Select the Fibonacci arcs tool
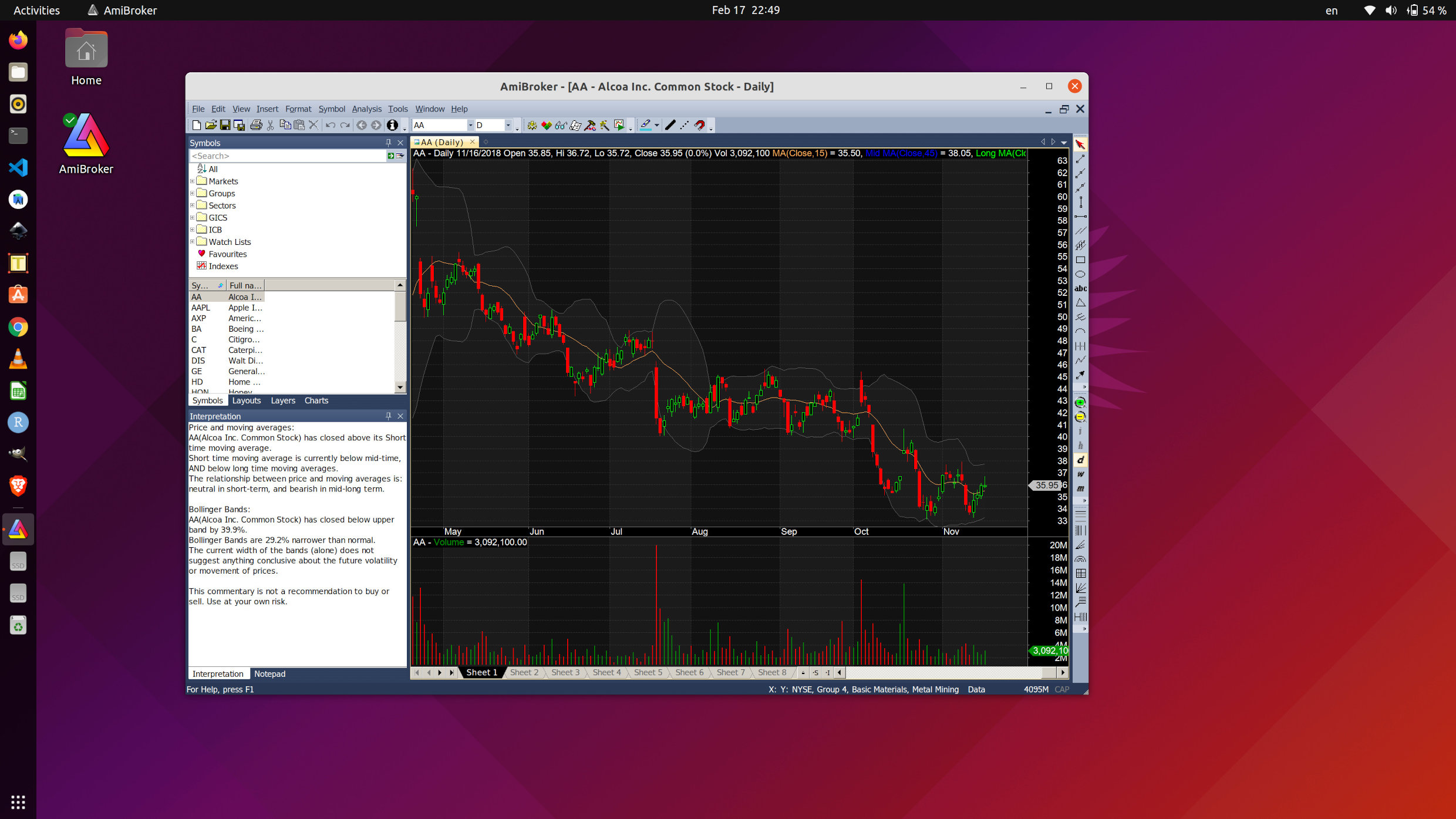1456x819 pixels. tap(1080, 559)
